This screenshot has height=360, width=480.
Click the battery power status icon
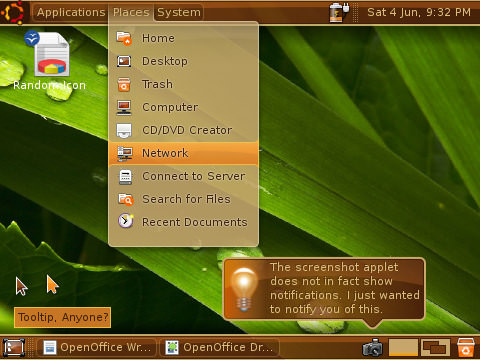click(x=338, y=12)
